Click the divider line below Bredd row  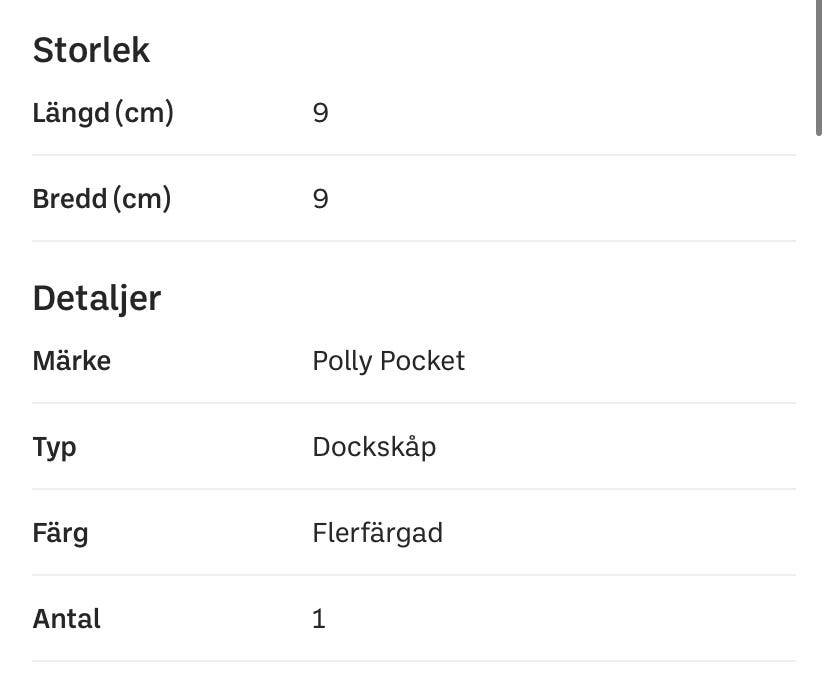(x=414, y=241)
